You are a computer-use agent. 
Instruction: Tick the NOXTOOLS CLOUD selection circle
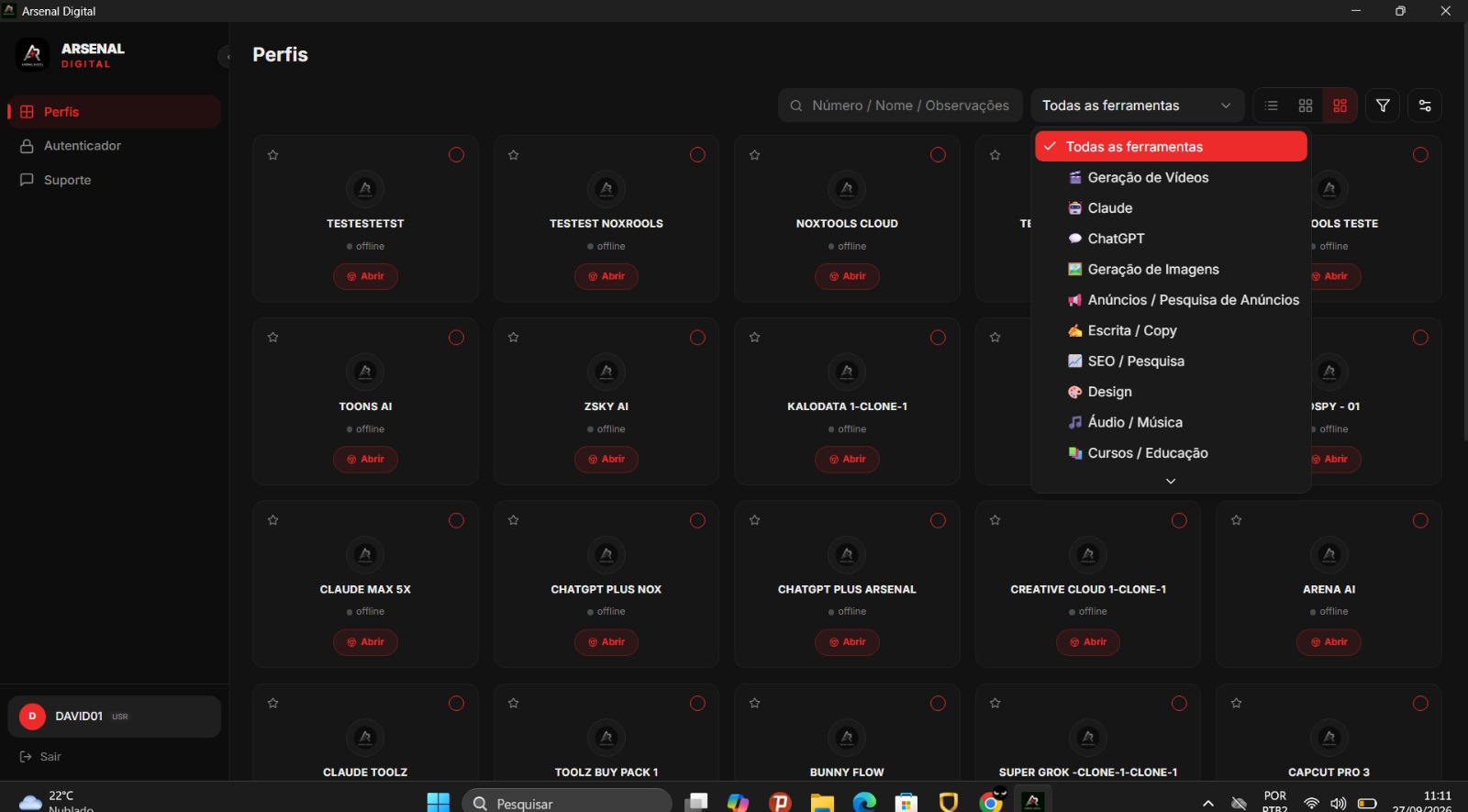[x=938, y=155]
